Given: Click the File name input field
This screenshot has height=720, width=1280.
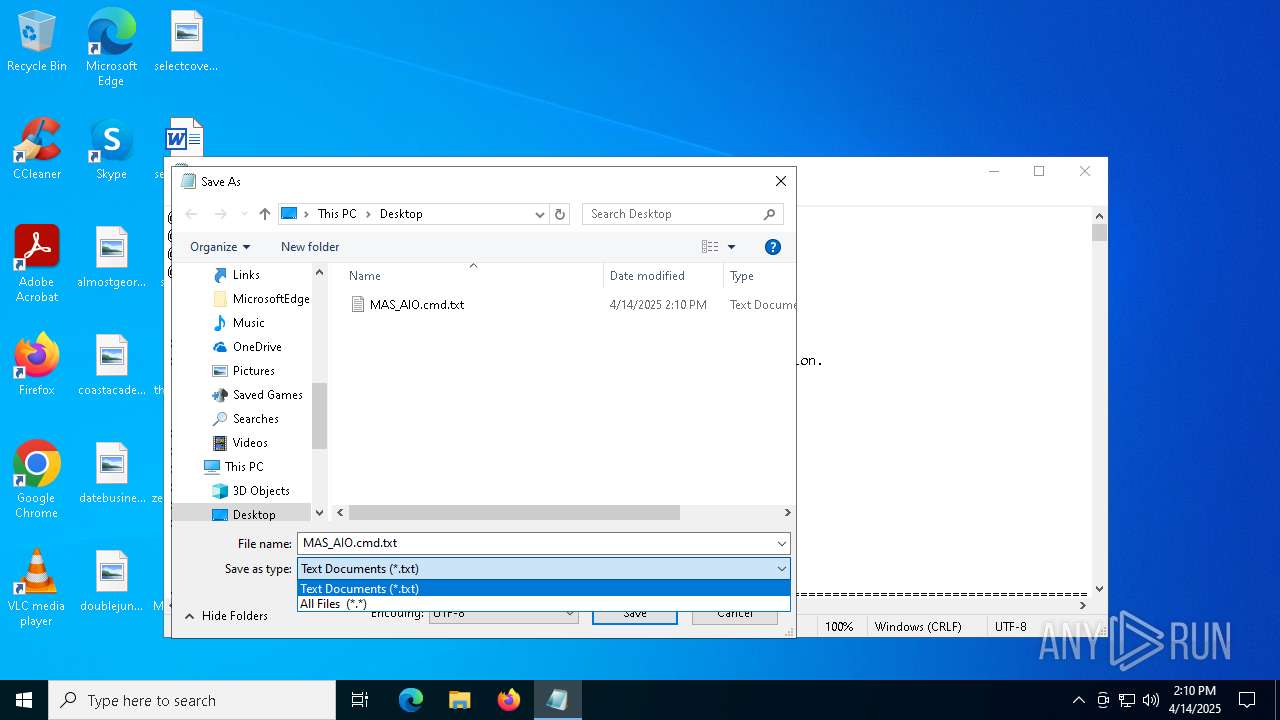Looking at the screenshot, I should [536, 544].
